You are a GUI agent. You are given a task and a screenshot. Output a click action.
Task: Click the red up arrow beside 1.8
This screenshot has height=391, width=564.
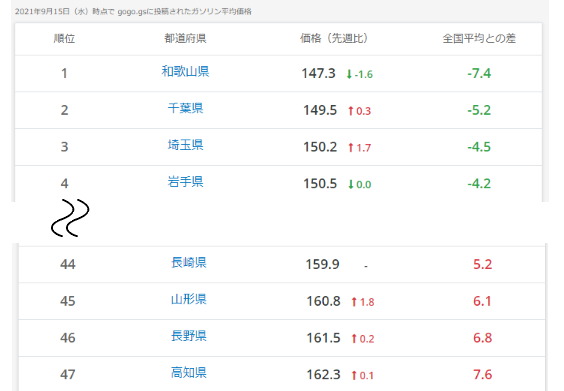click(354, 302)
